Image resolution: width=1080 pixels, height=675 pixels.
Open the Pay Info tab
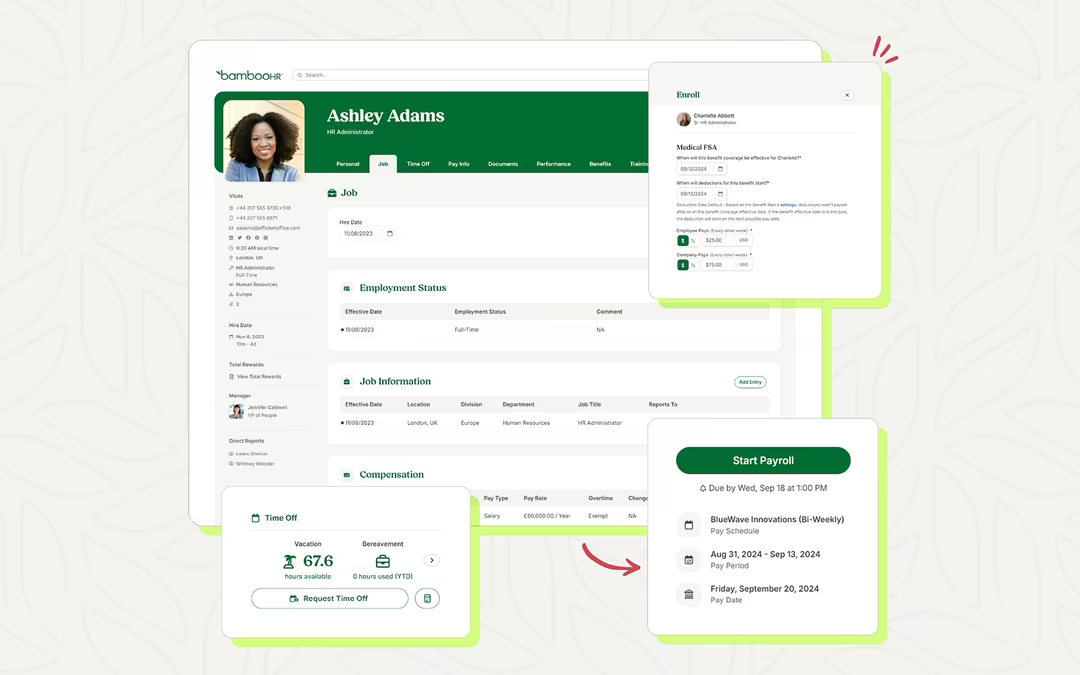click(459, 164)
